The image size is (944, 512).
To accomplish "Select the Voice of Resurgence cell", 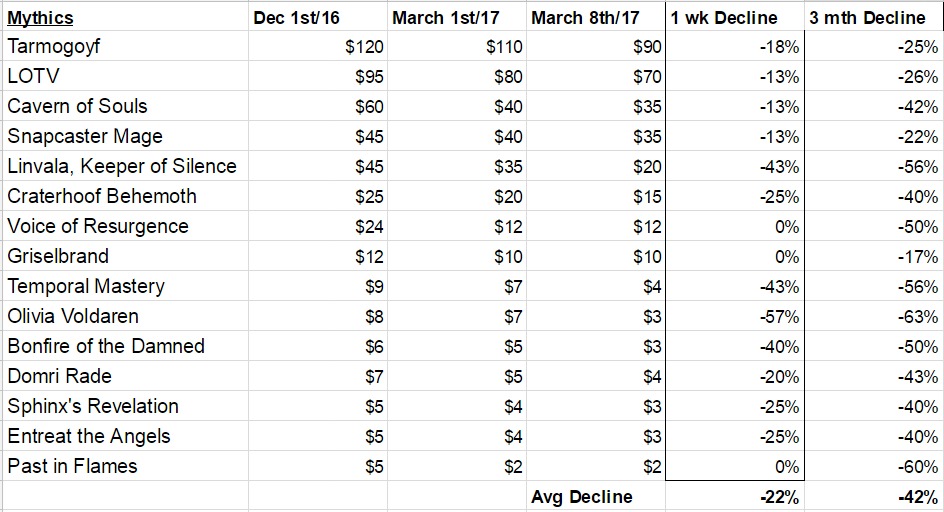I will [x=125, y=226].
